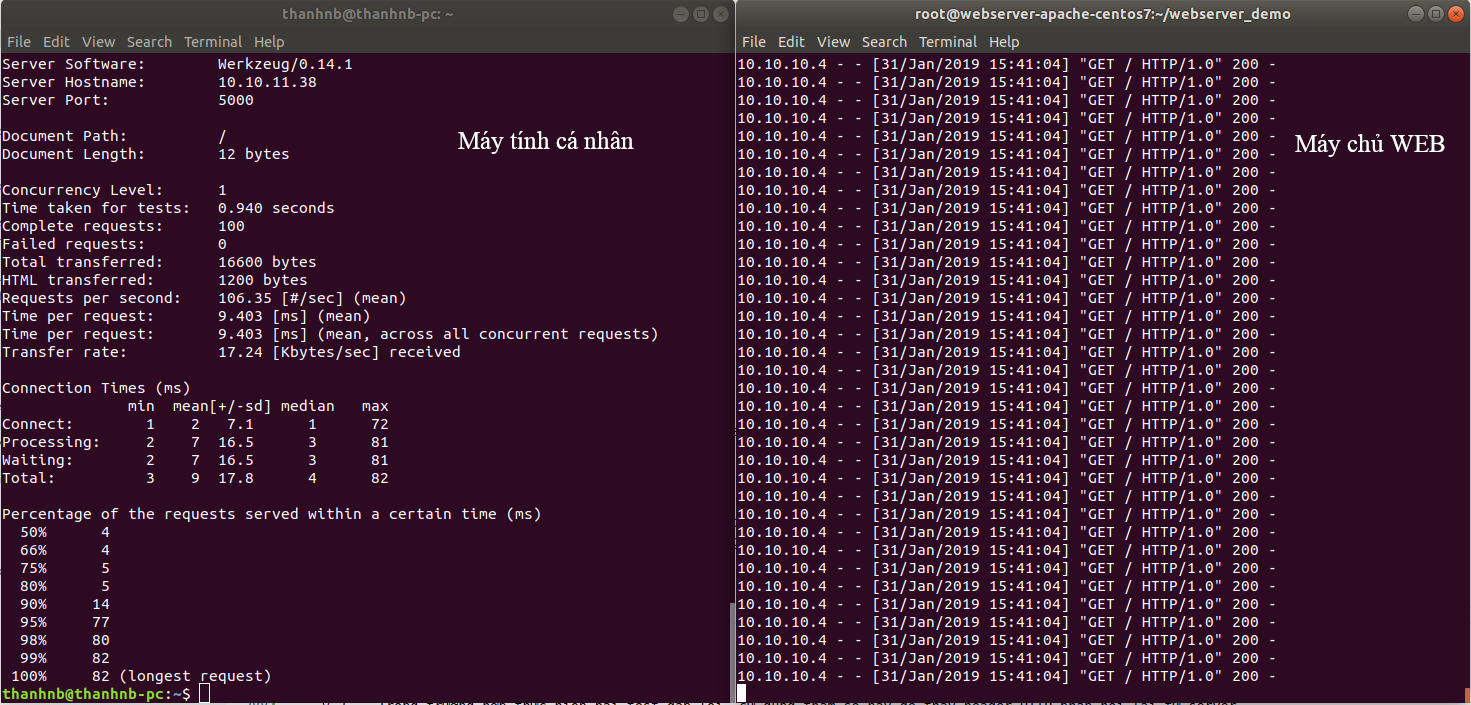The width and height of the screenshot is (1471, 705).
Task: Minimize the thanhnb-pc terminal window
Action: tap(681, 14)
